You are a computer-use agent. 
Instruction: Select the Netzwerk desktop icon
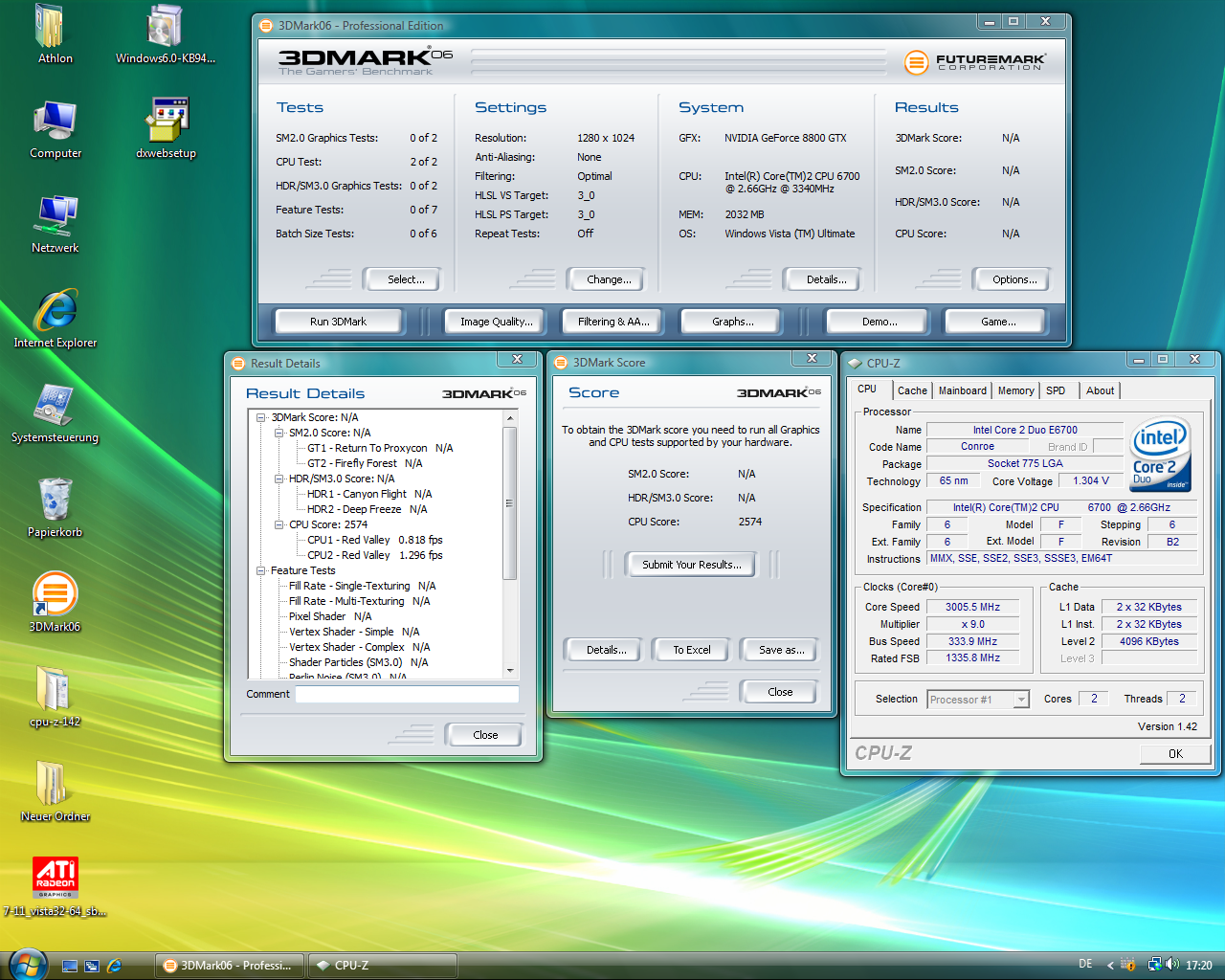pyautogui.click(x=56, y=223)
